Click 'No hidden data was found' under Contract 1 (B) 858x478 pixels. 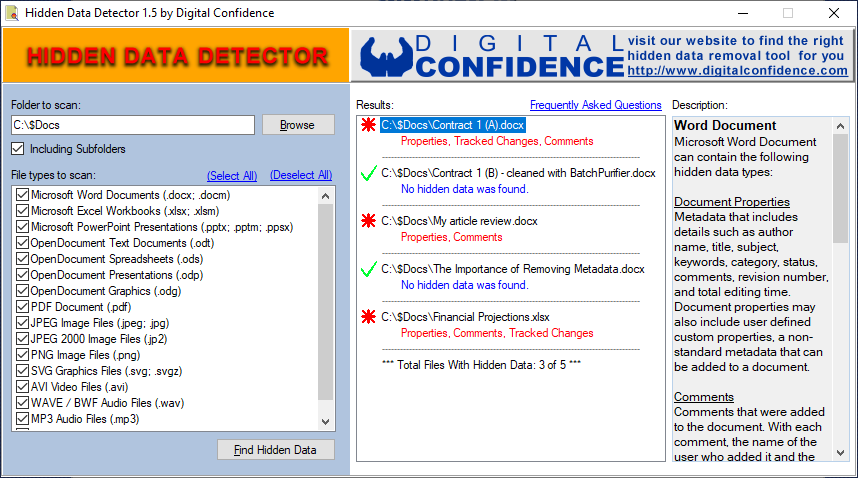(465, 189)
